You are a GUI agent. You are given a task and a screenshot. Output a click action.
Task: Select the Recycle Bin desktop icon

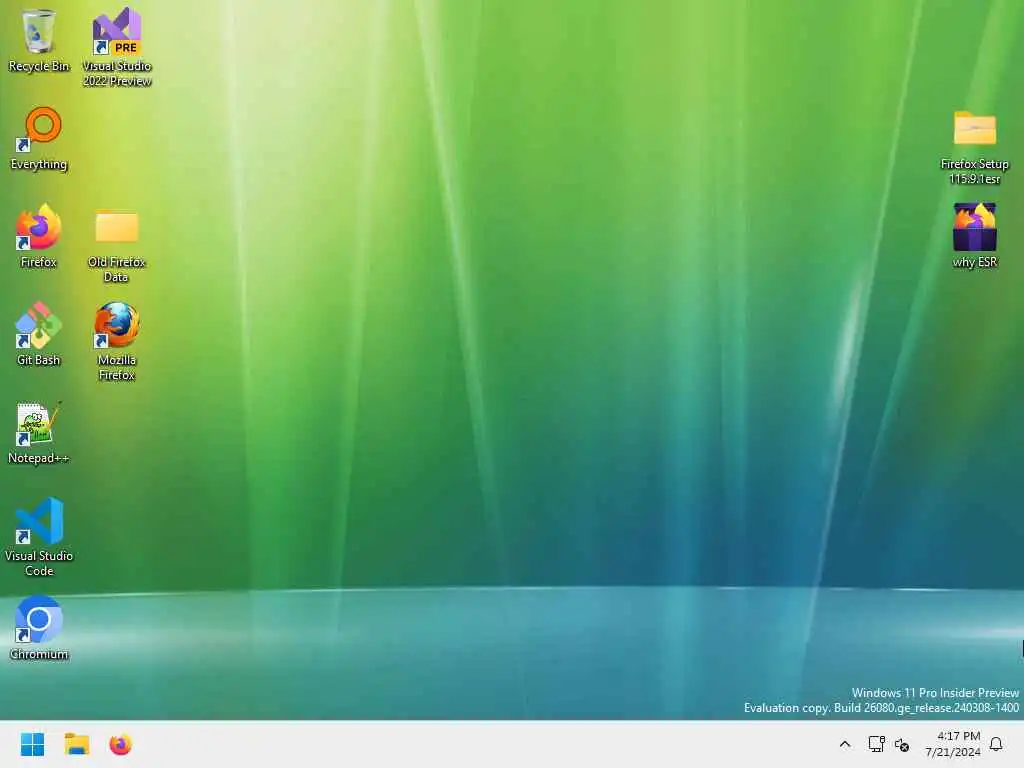pos(39,40)
